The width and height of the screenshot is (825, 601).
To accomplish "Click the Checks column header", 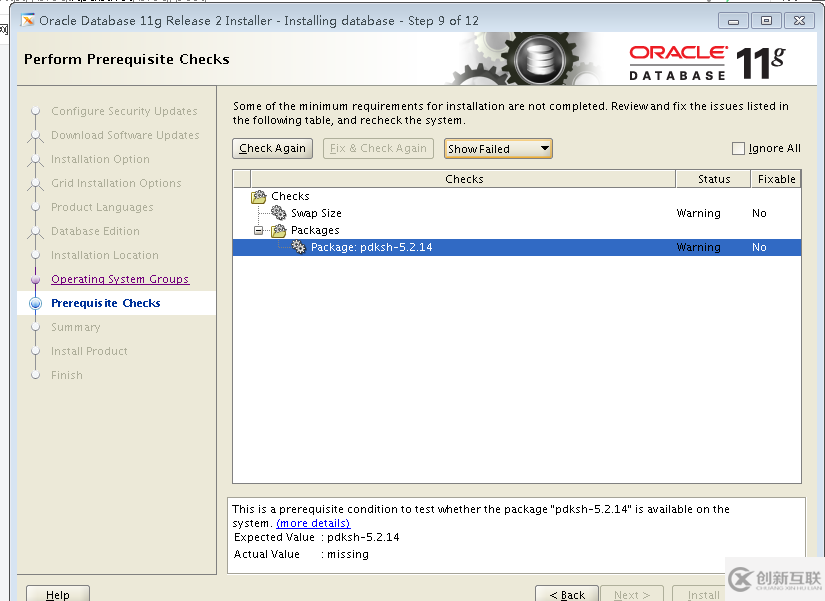I will [464, 179].
